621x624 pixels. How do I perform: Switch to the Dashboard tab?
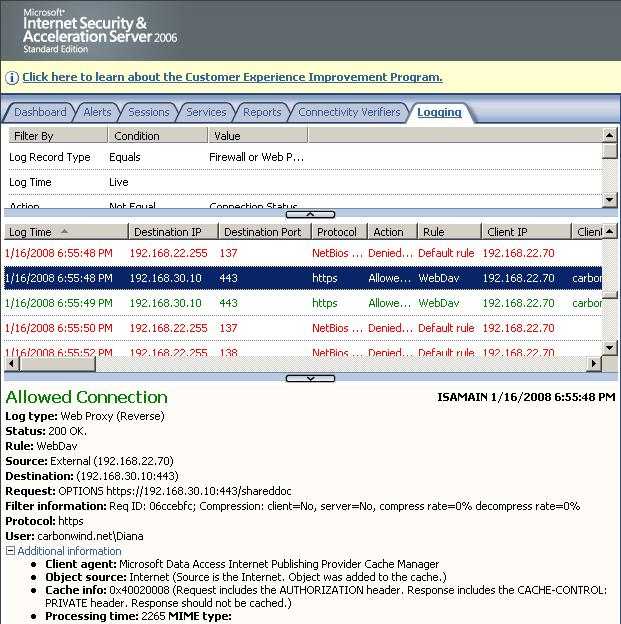(x=40, y=112)
